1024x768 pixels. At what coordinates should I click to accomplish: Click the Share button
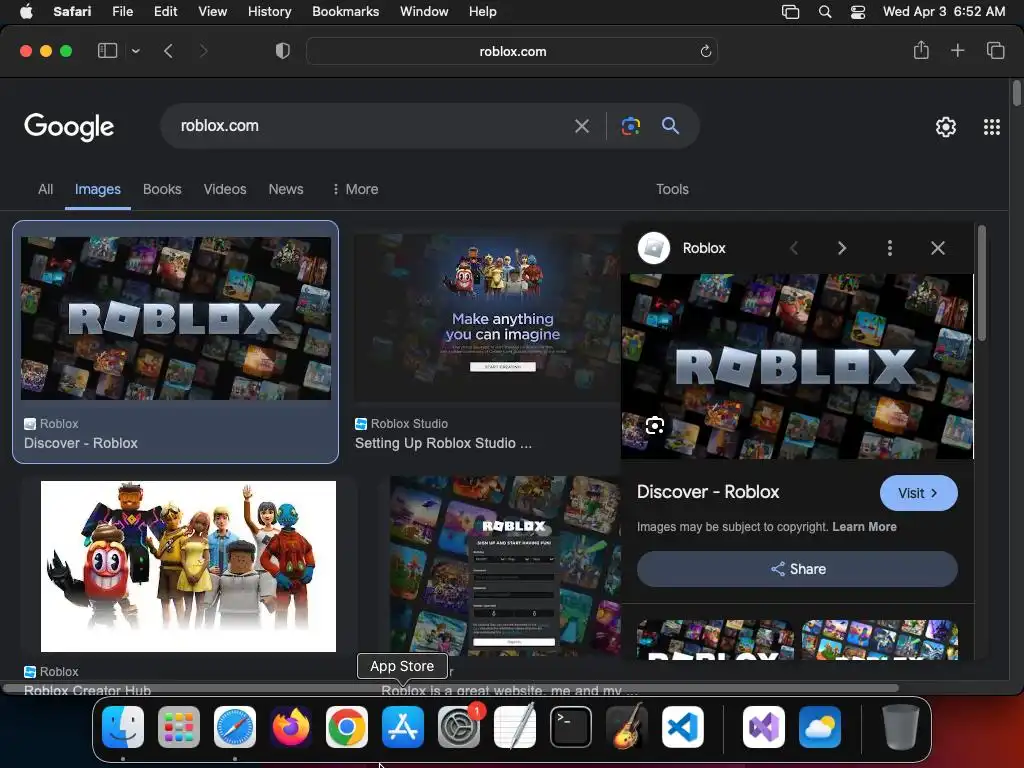pyautogui.click(x=797, y=569)
